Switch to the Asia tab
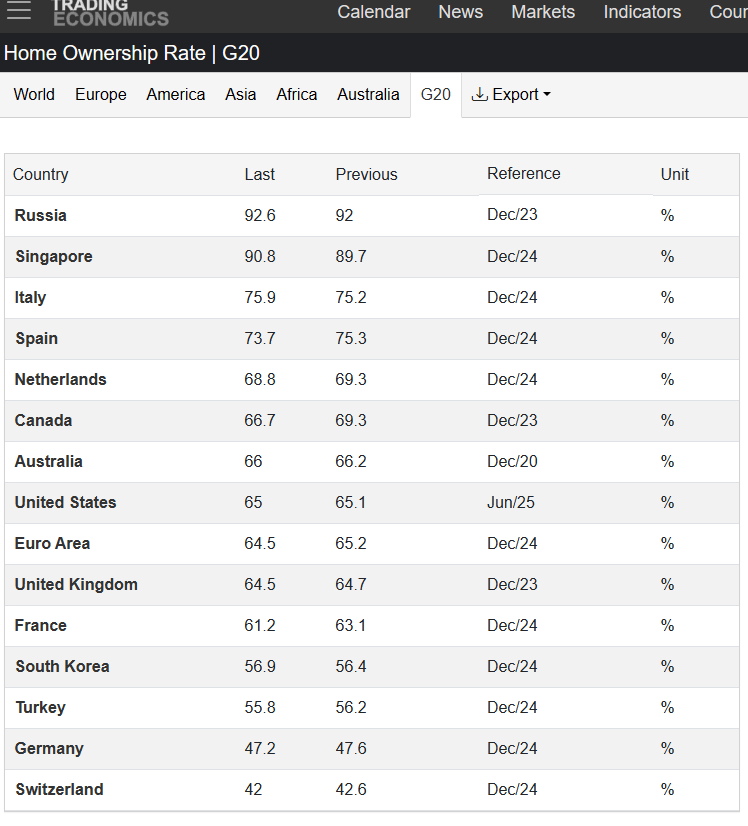Image resolution: width=748 pixels, height=826 pixels. [x=241, y=94]
